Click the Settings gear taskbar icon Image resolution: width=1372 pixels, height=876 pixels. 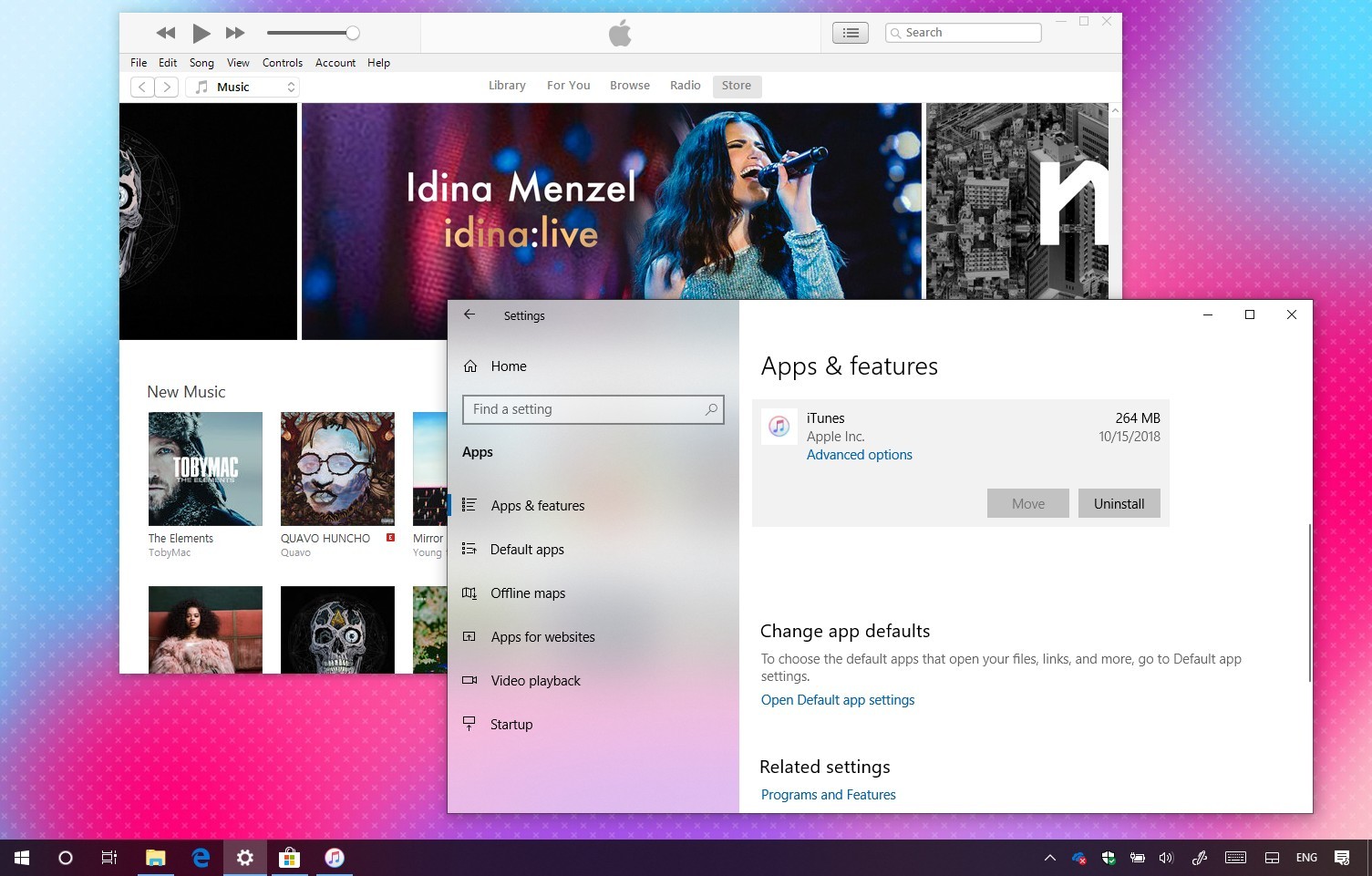click(245, 858)
